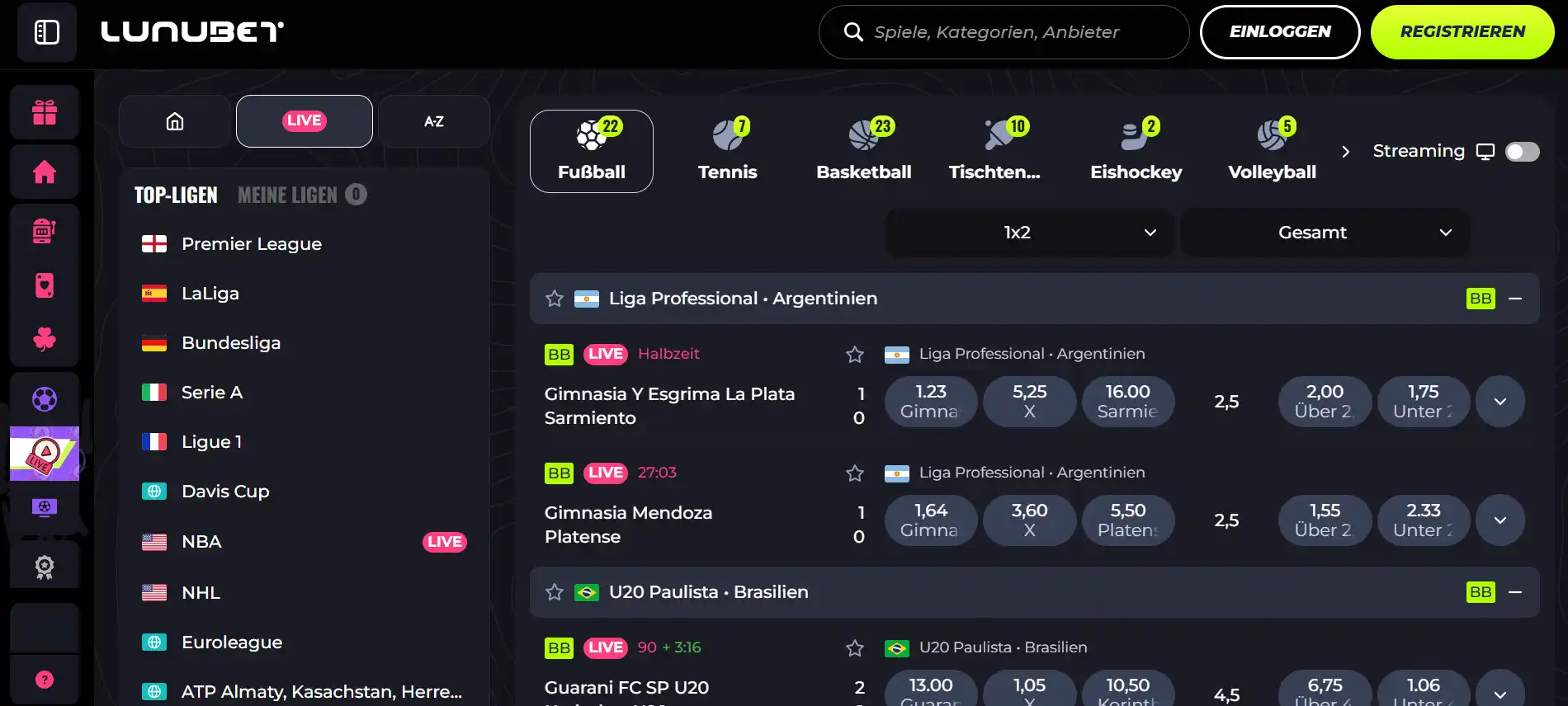Image resolution: width=1568 pixels, height=706 pixels.
Task: Expand more markets for Gimnasia Y Esgrima match
Action: pos(1500,402)
